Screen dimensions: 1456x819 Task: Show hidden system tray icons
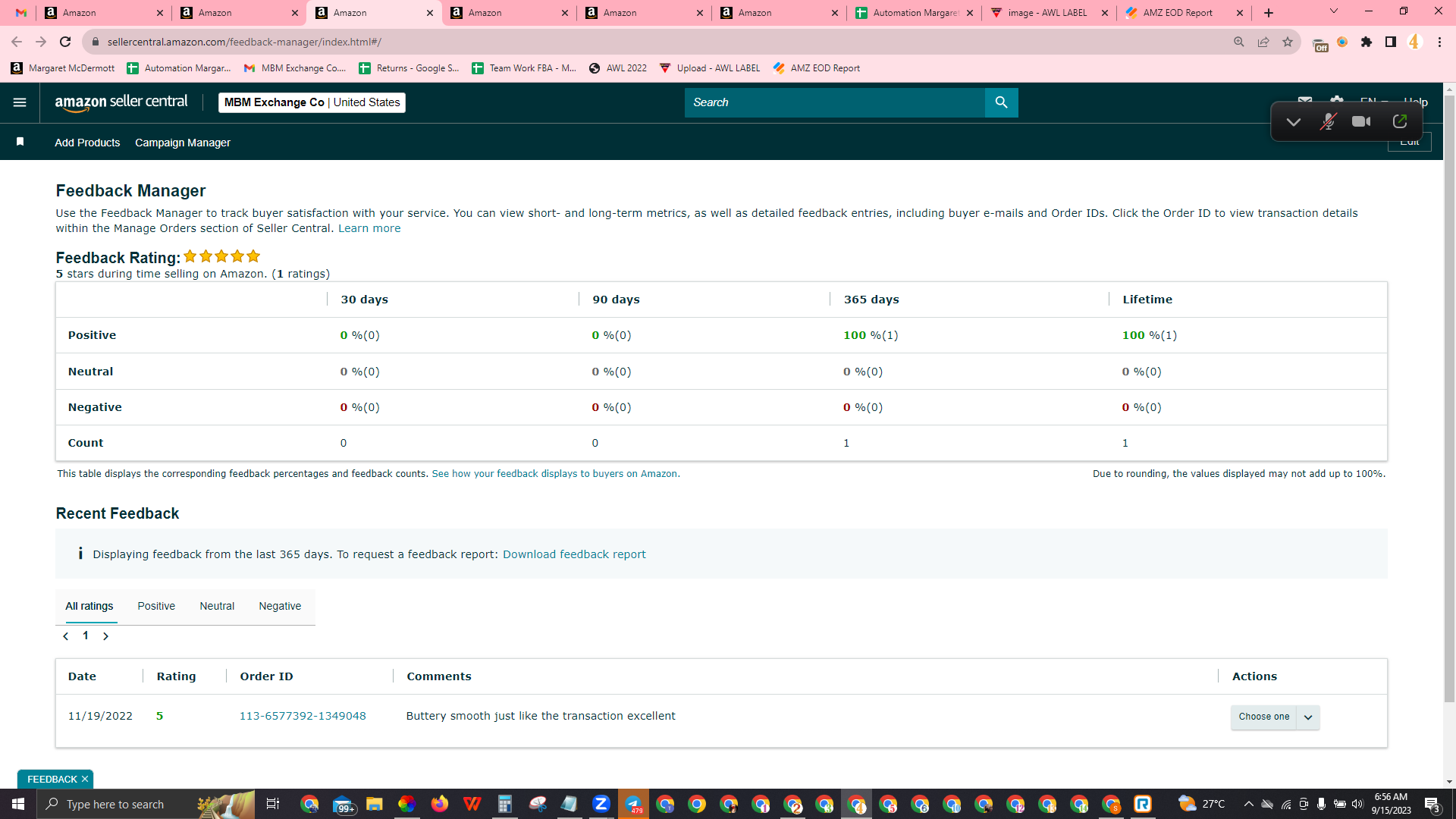coord(1248,804)
